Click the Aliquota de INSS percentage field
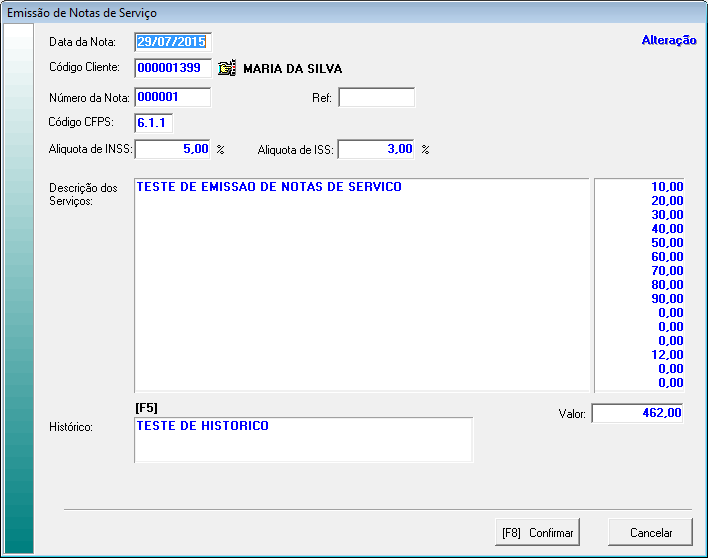708x558 pixels. 173,149
